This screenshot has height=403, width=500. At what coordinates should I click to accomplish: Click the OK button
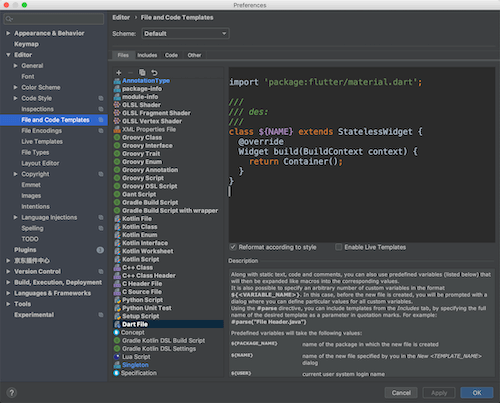point(477,393)
